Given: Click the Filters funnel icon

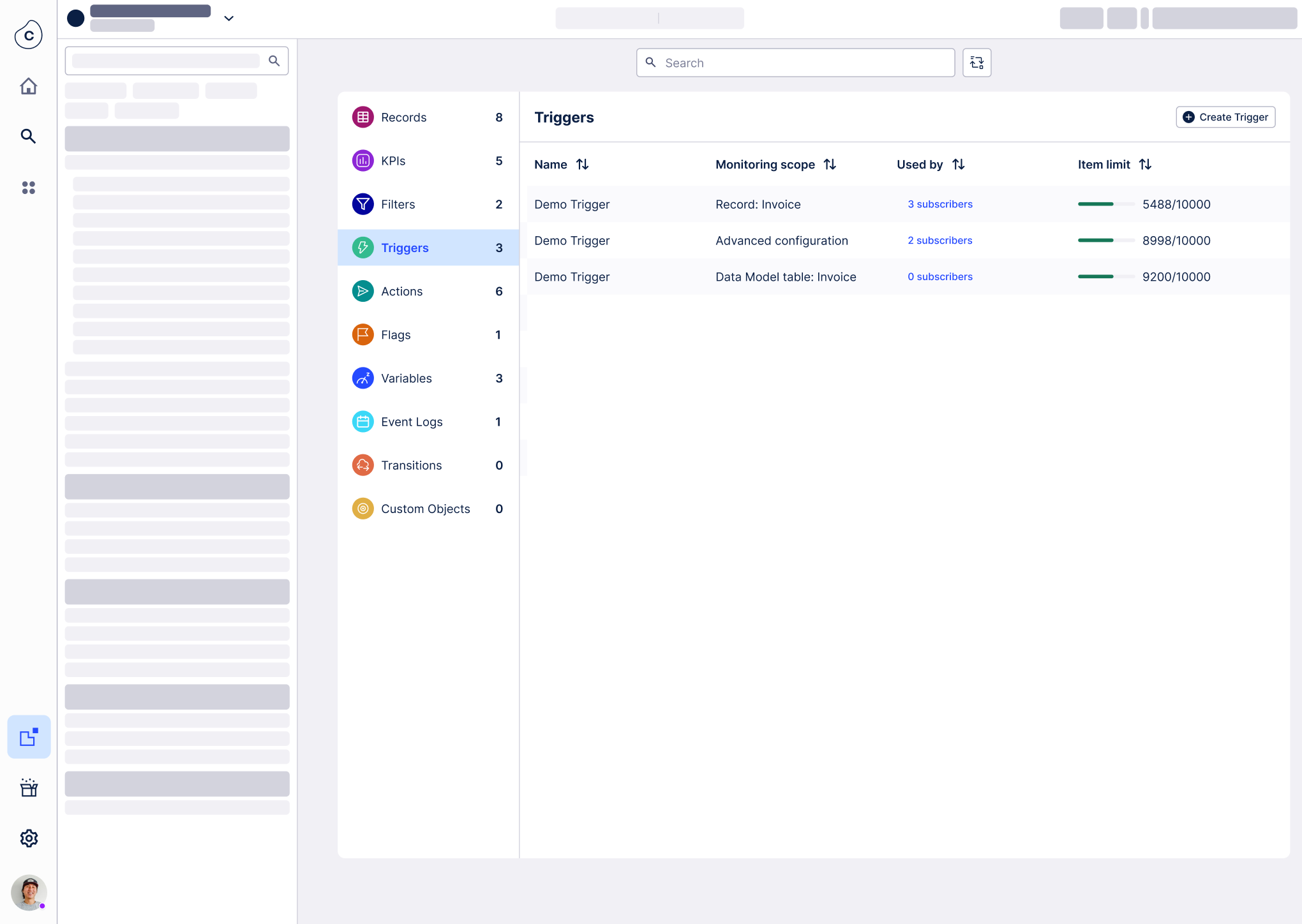Looking at the screenshot, I should pos(363,204).
